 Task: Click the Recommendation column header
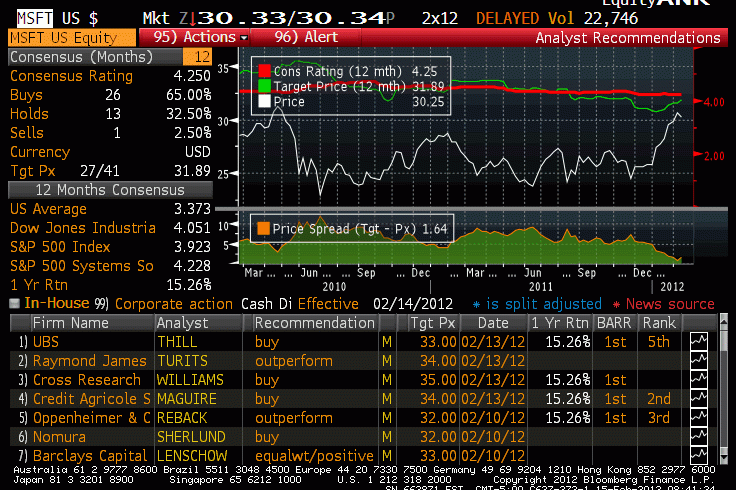point(314,323)
